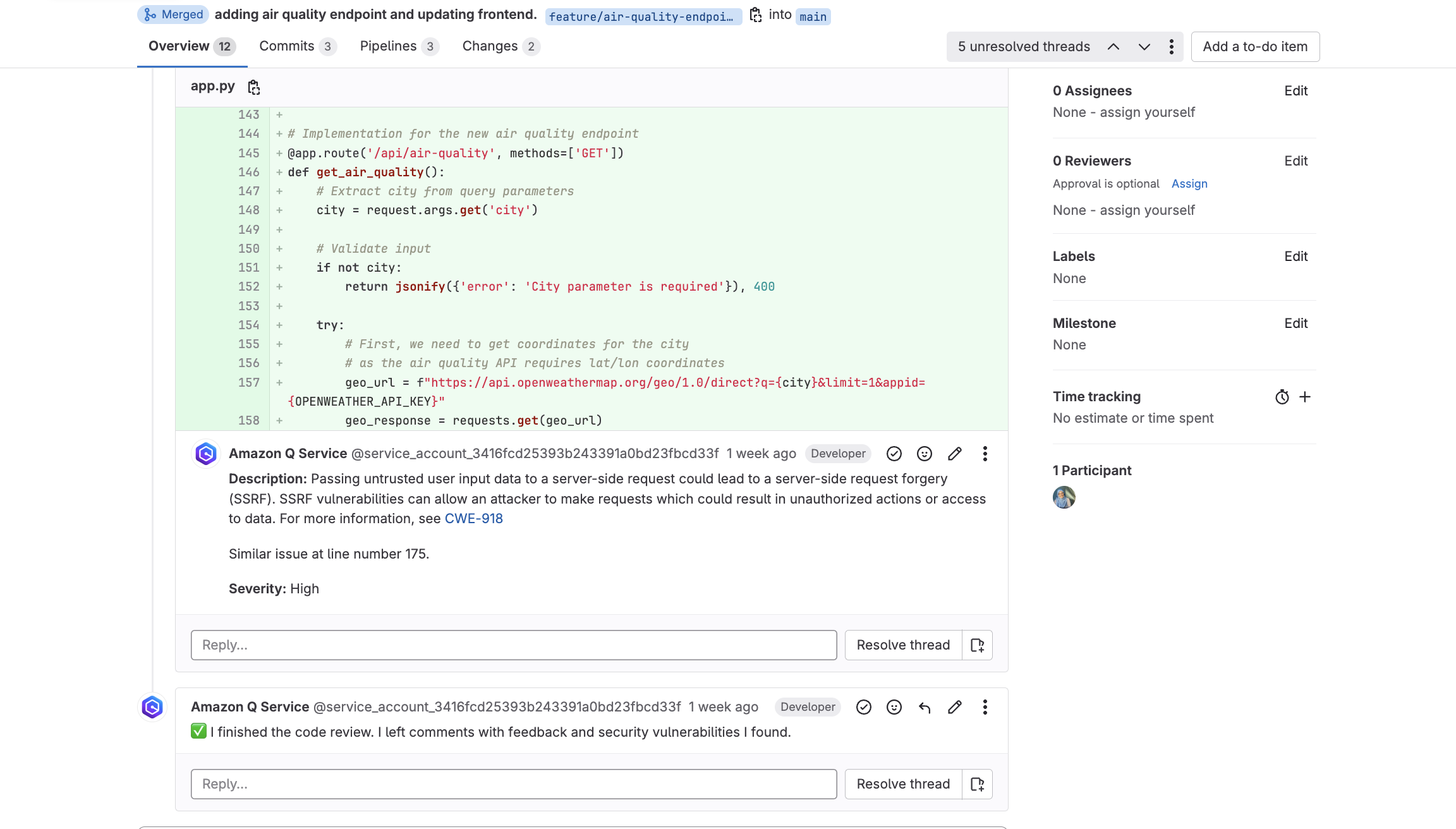Add emoji reaction to SSRF comment
1456x829 pixels.
[925, 454]
